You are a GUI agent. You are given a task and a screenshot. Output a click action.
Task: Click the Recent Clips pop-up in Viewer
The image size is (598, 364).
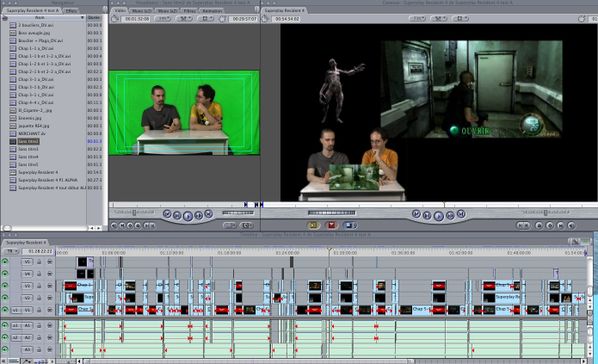[229, 225]
